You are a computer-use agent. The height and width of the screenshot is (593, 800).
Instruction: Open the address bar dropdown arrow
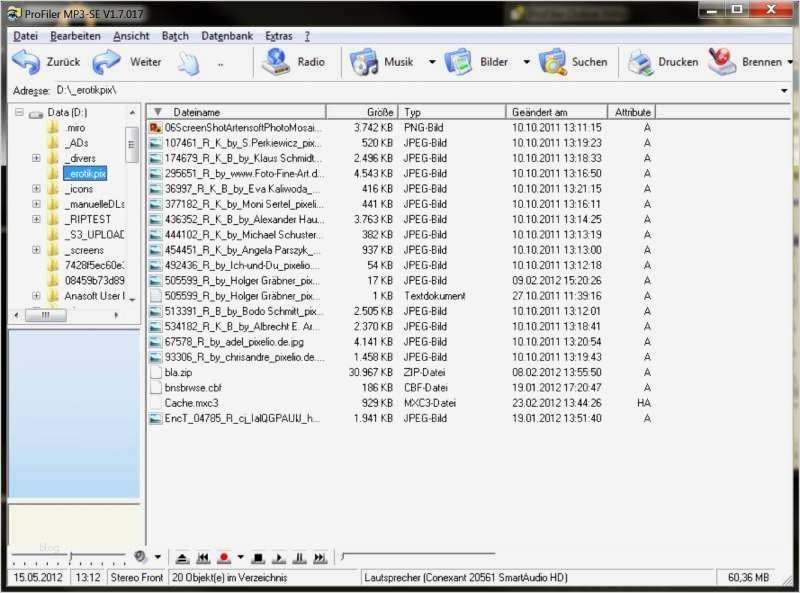pos(784,91)
